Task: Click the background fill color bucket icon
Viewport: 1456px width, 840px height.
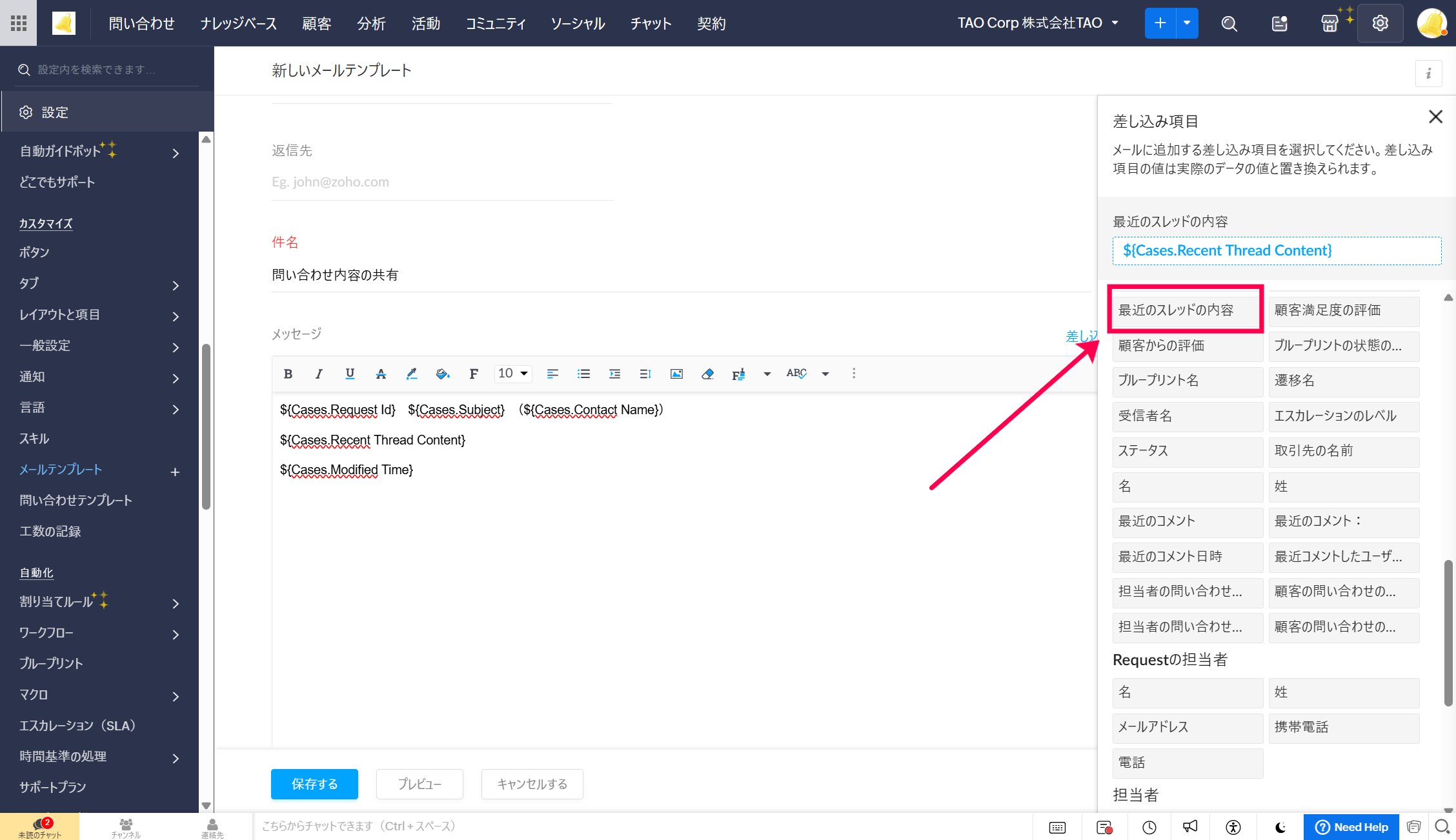Action: pyautogui.click(x=442, y=374)
